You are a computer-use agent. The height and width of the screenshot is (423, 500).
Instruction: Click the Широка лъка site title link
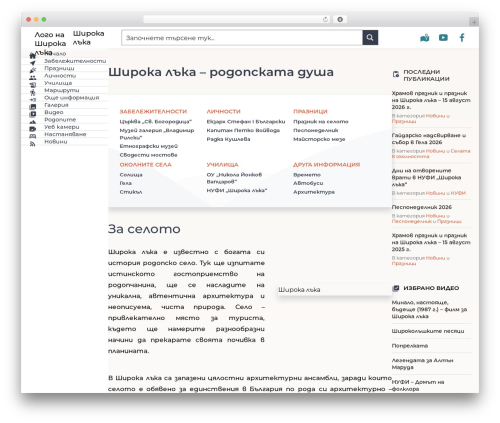[88, 38]
